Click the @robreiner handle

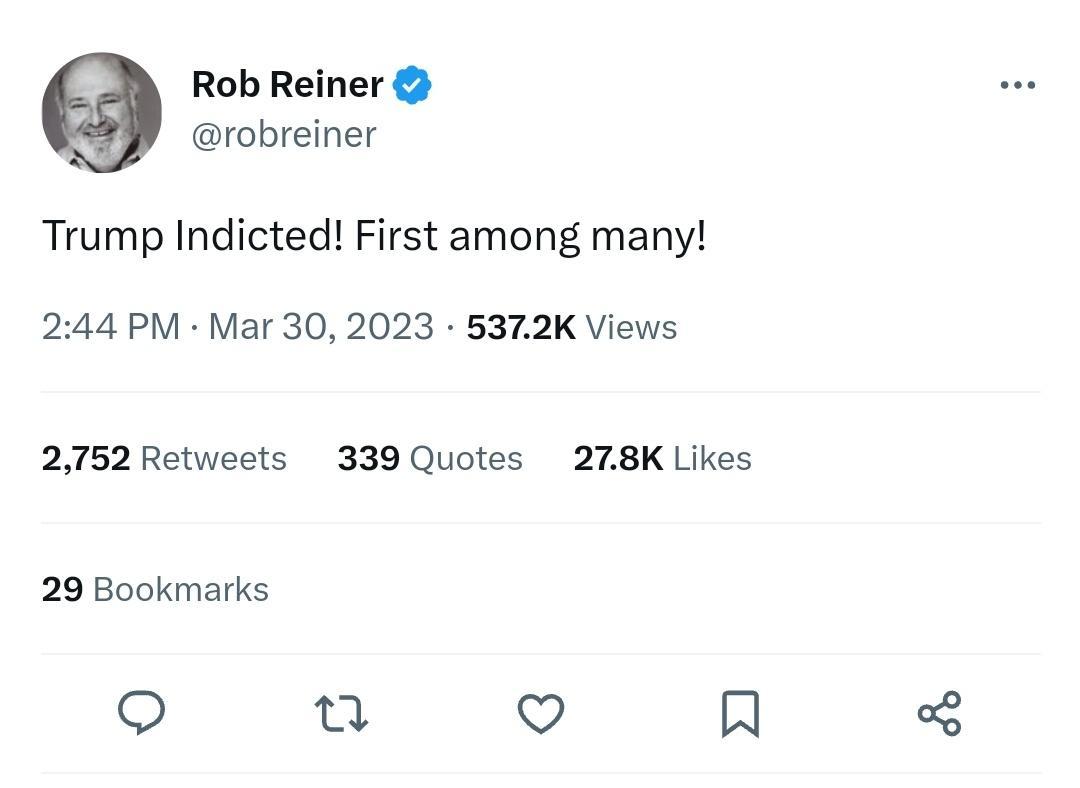(x=283, y=134)
